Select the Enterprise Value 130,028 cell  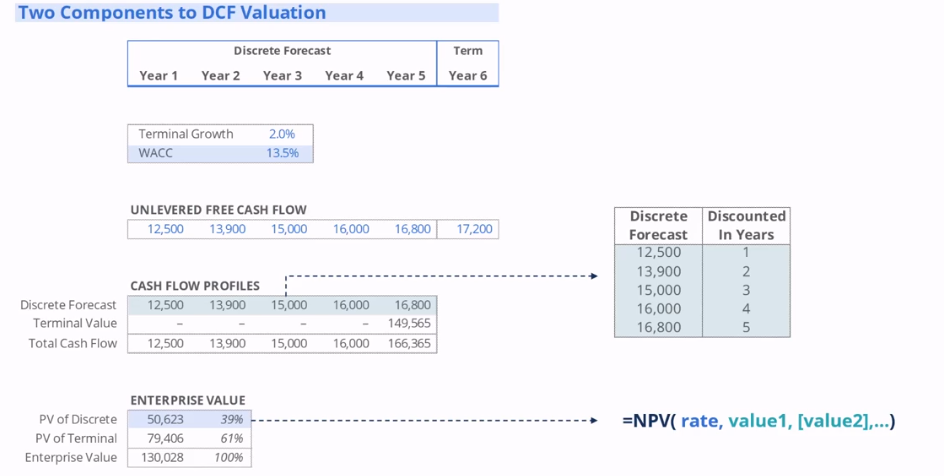[165, 457]
